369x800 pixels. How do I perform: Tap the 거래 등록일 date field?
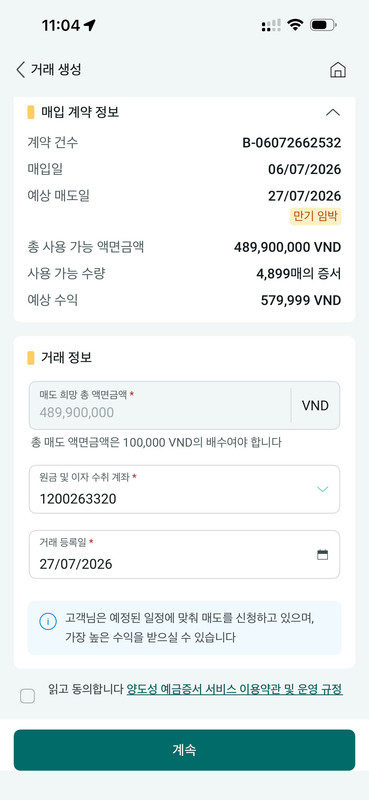(x=184, y=555)
